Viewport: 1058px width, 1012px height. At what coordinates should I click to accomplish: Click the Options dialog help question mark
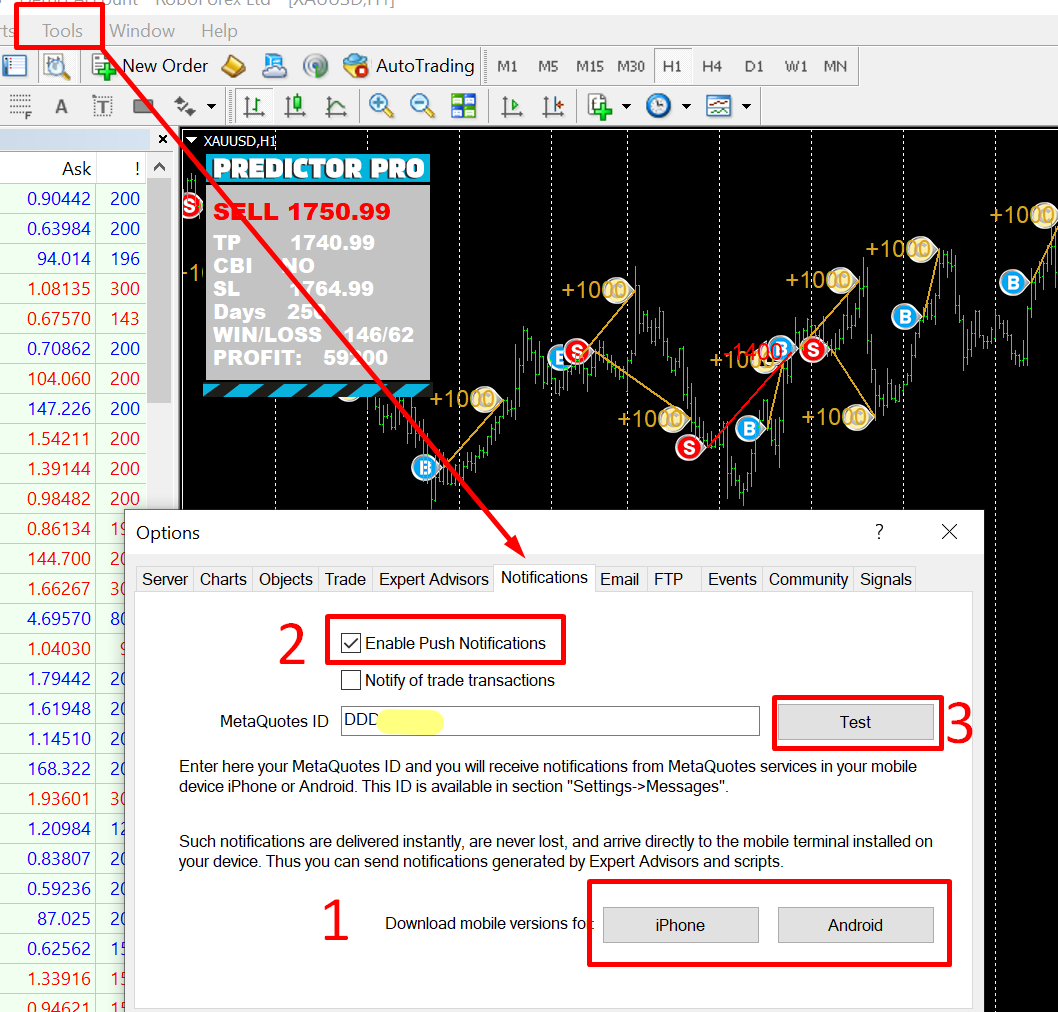tap(879, 532)
